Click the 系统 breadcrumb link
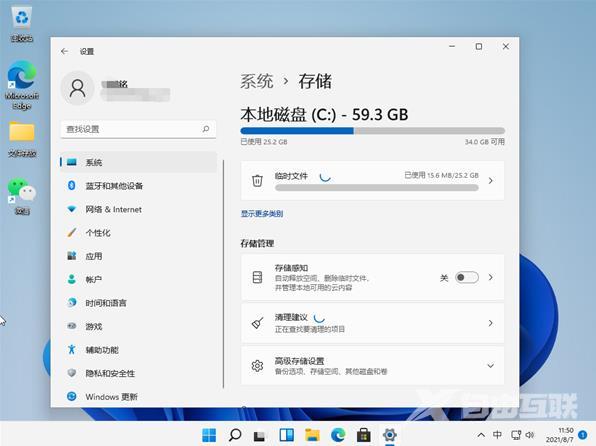The width and height of the screenshot is (596, 446). 257,81
